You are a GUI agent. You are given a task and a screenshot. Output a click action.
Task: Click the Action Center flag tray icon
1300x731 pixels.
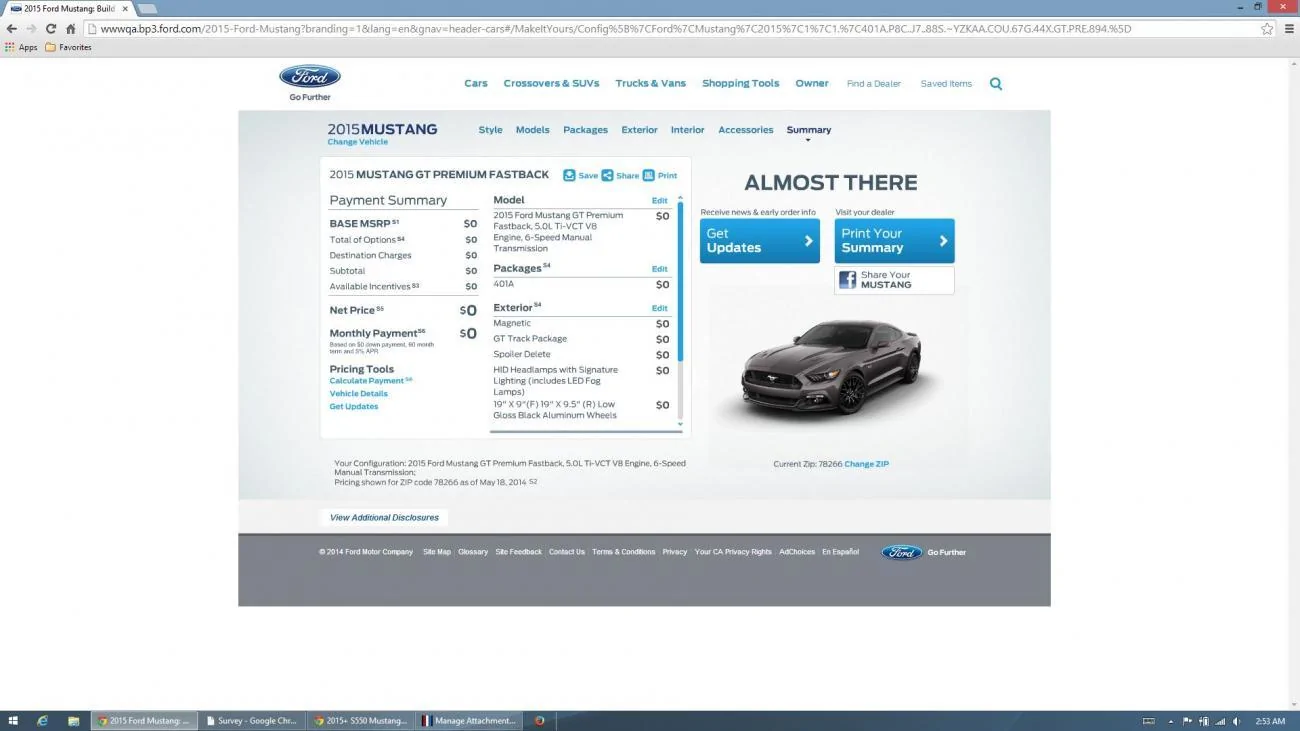click(x=1187, y=721)
